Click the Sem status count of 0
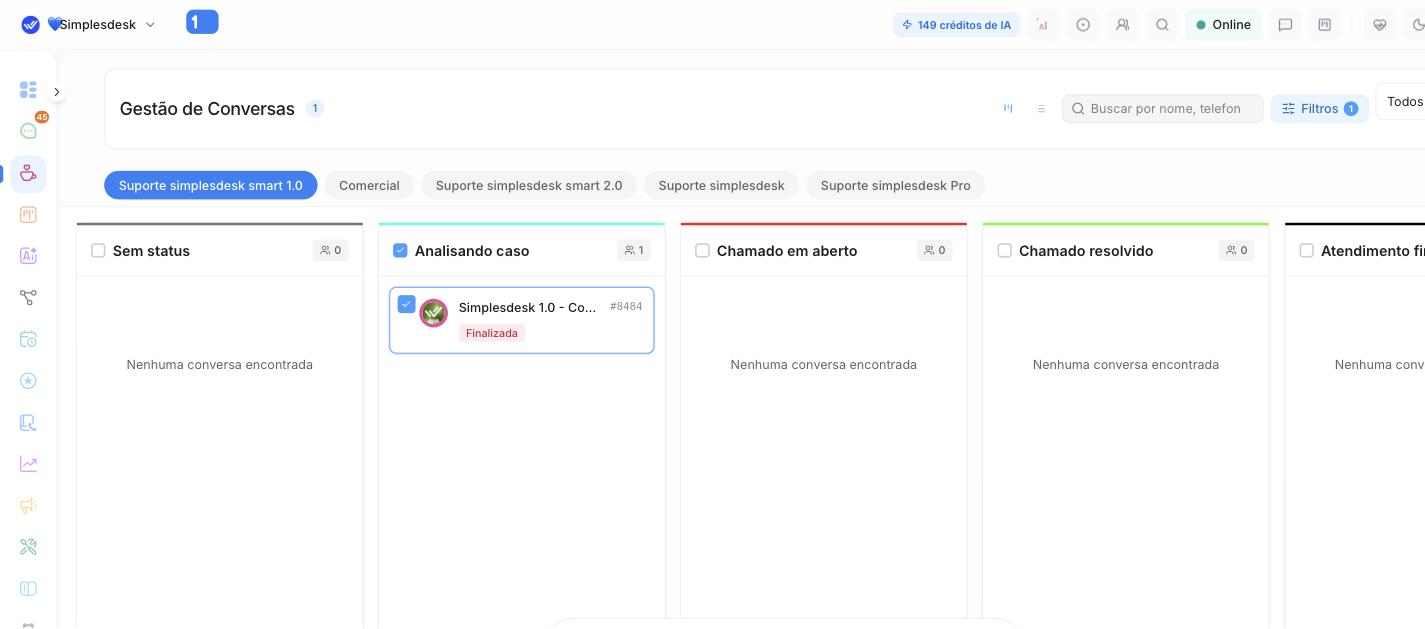This screenshot has height=629, width=1425. 331,251
